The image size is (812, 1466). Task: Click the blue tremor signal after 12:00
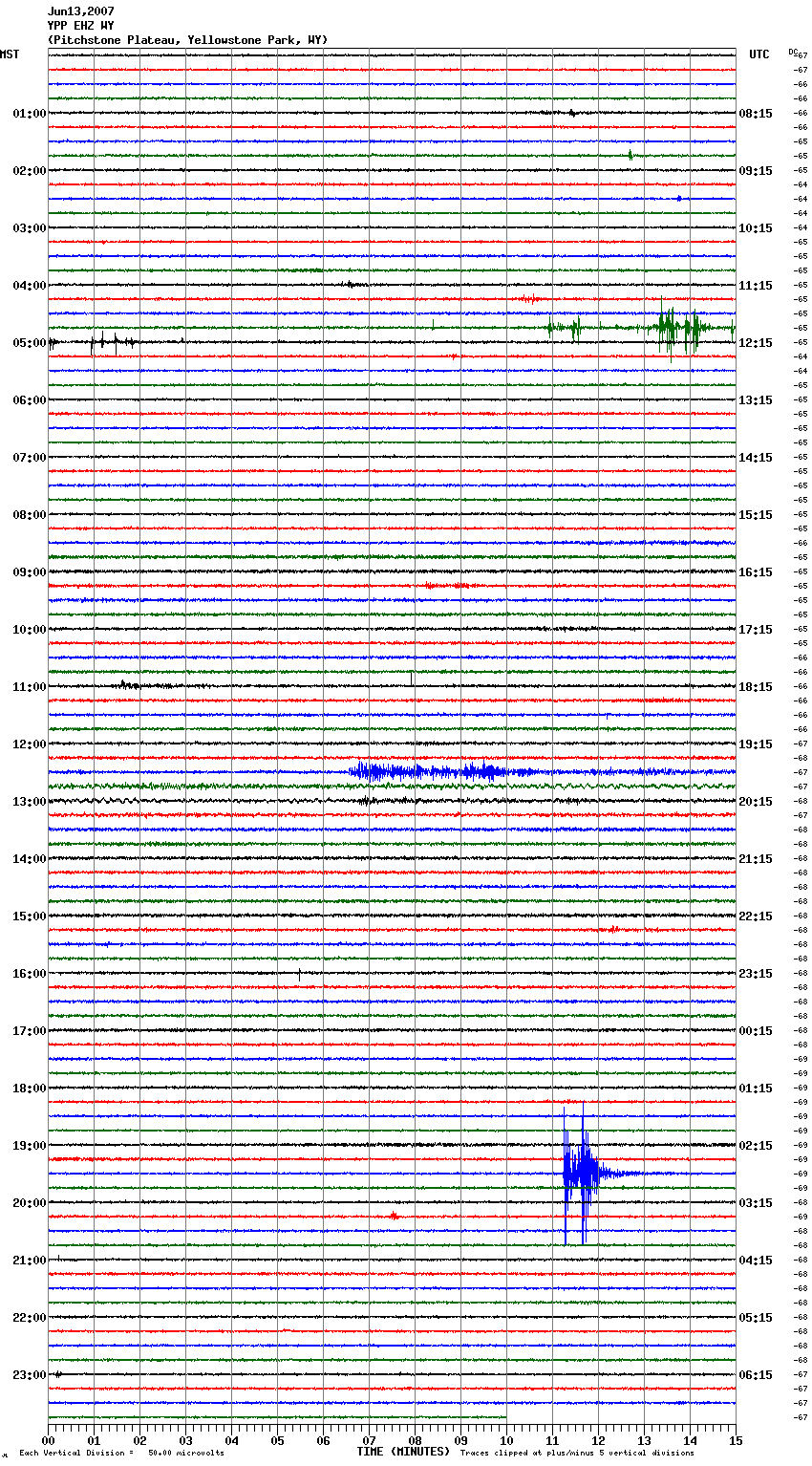[x=425, y=771]
